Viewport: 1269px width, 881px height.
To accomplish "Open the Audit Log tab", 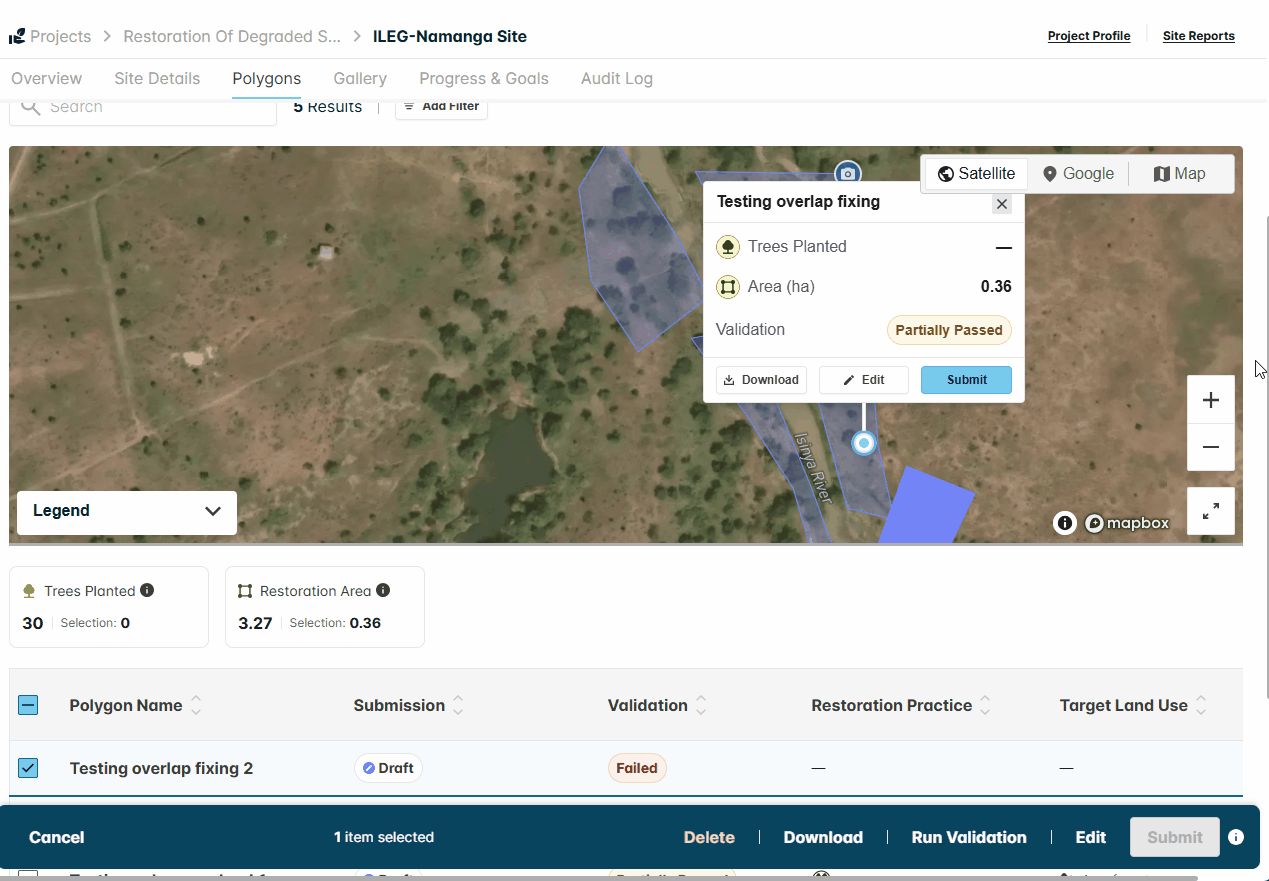I will [x=617, y=78].
